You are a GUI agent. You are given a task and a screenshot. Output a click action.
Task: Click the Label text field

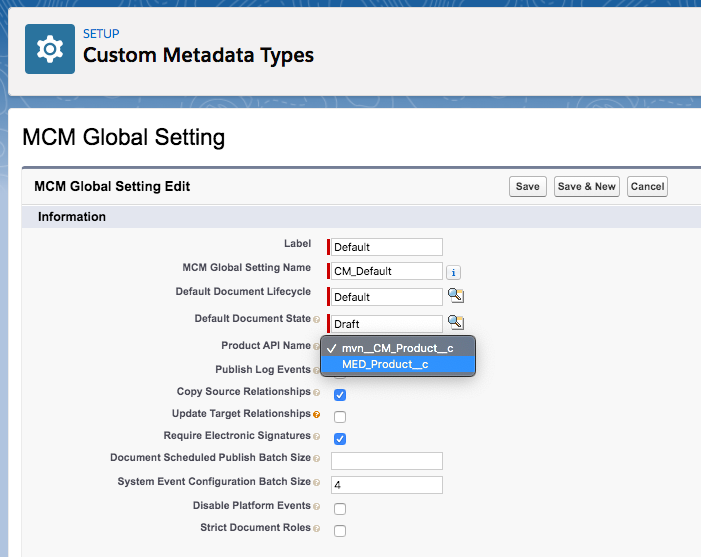(387, 247)
